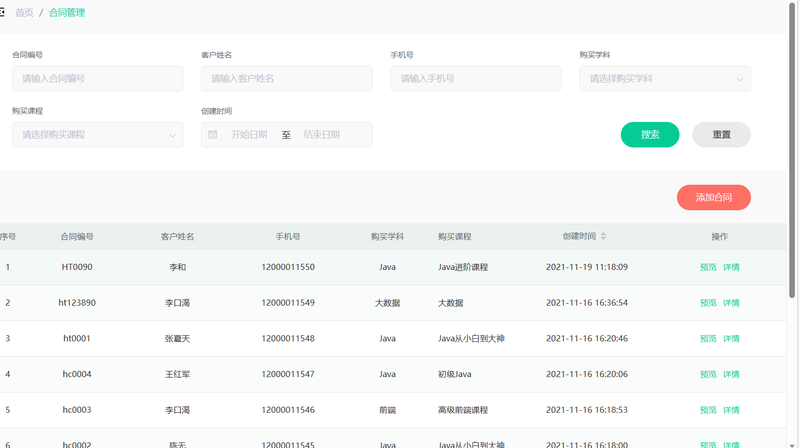800x448 pixels.
Task: Open 详情 for contract ht0001
Action: coord(731,338)
